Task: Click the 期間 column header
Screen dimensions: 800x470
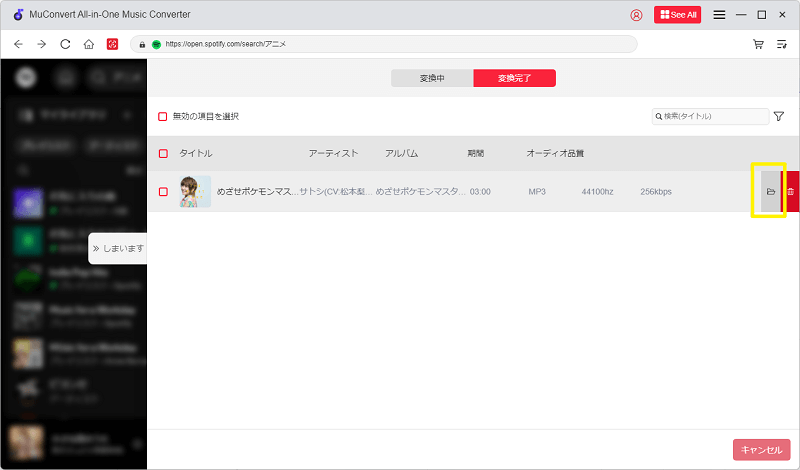Action: [476, 154]
